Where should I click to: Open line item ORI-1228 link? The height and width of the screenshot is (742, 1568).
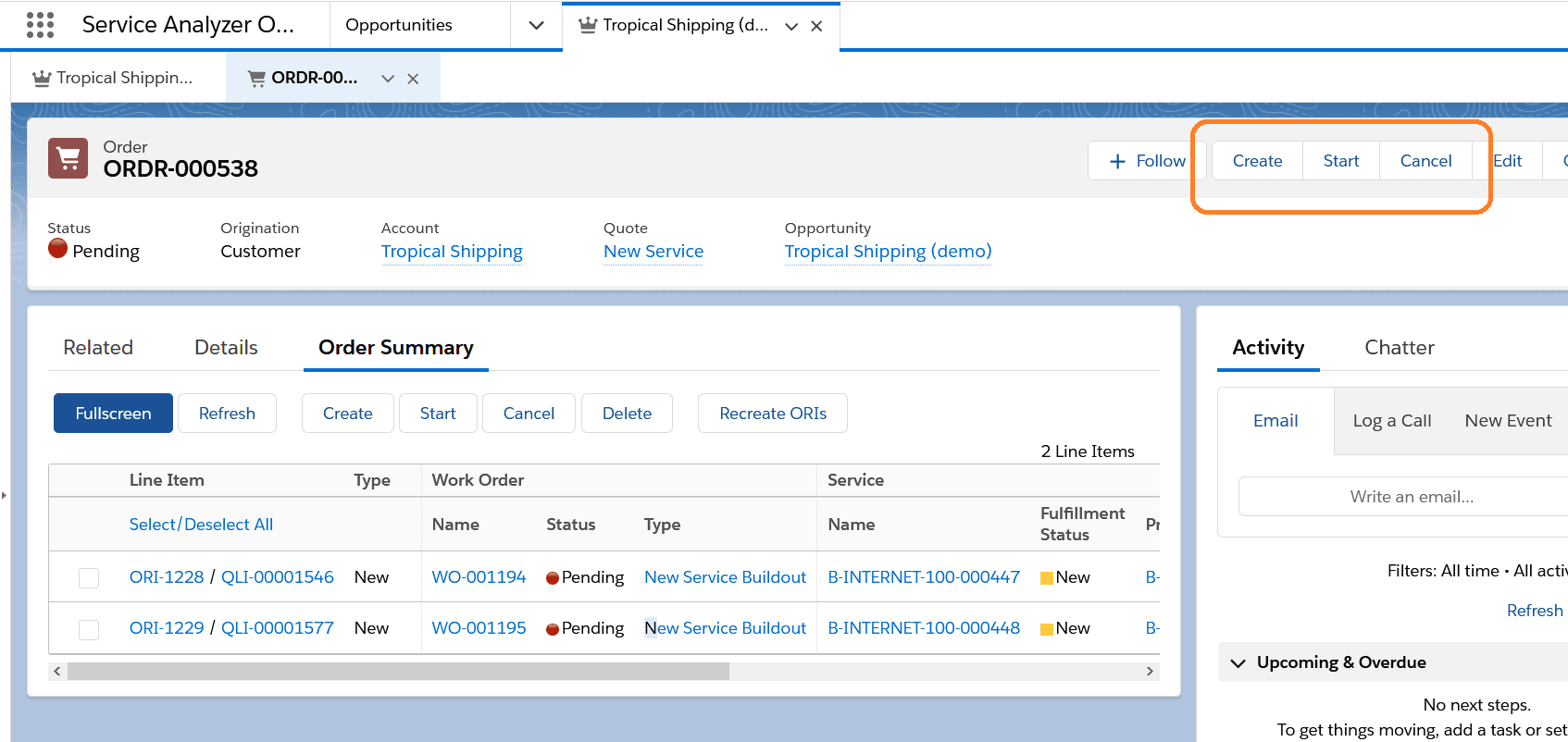pyautogui.click(x=167, y=577)
